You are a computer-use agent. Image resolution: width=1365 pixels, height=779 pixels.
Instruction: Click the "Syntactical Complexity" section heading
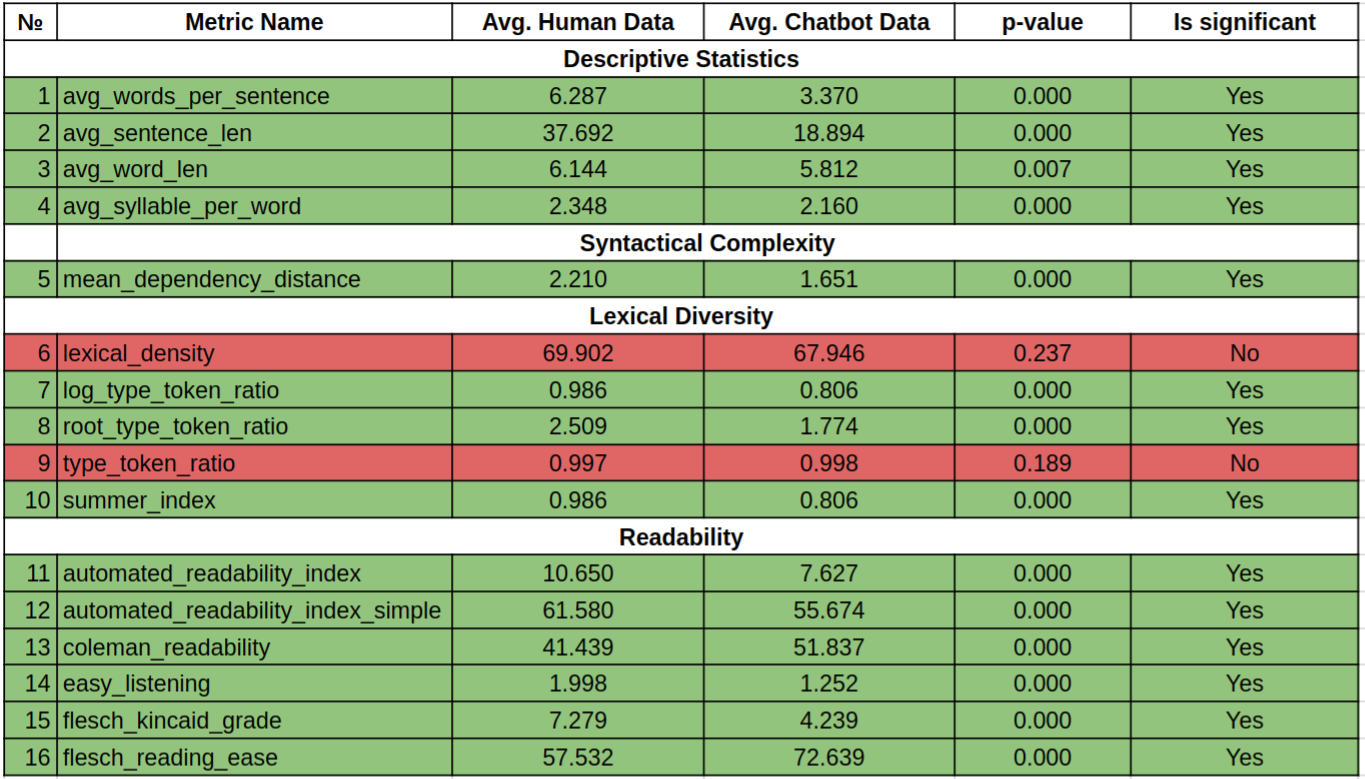(707, 243)
